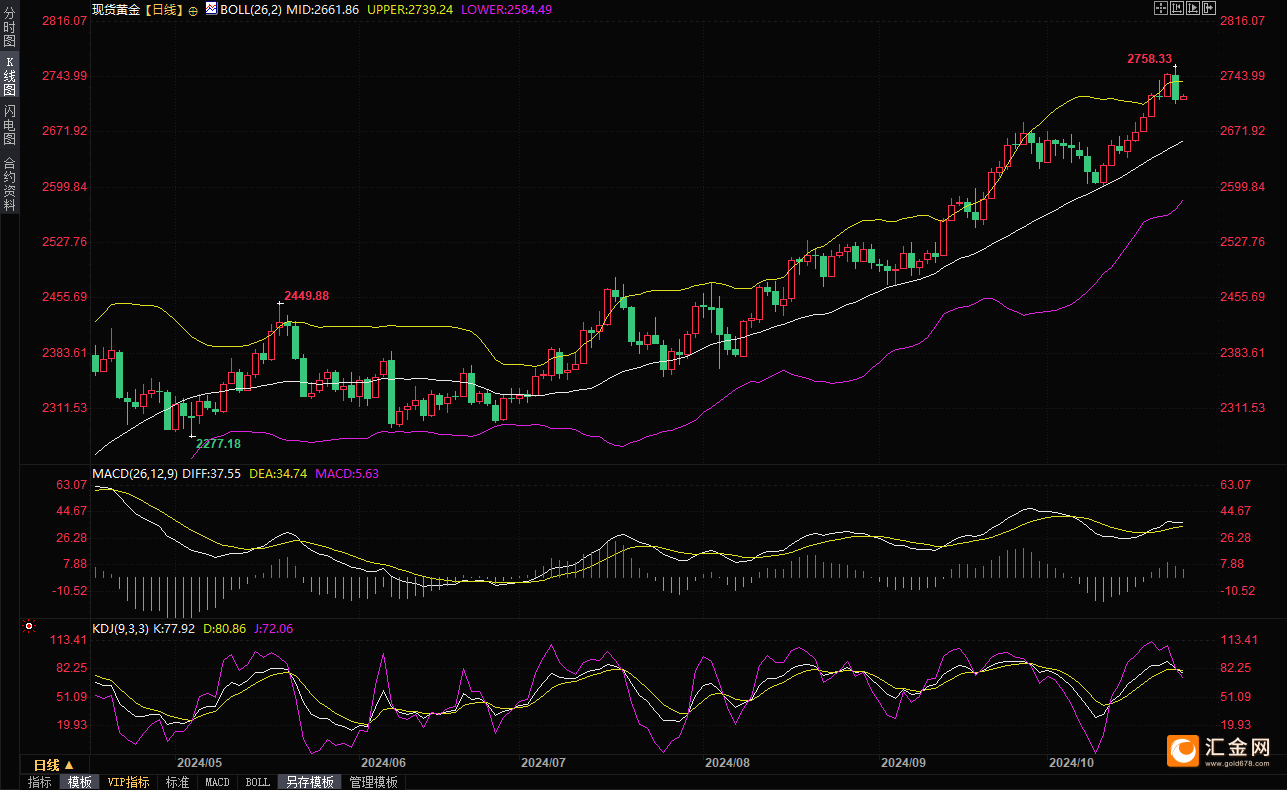Screen dimensions: 1287x790
Task: Click 113.41 on the right KDJ axis
Action: pyautogui.click(x=1240, y=640)
